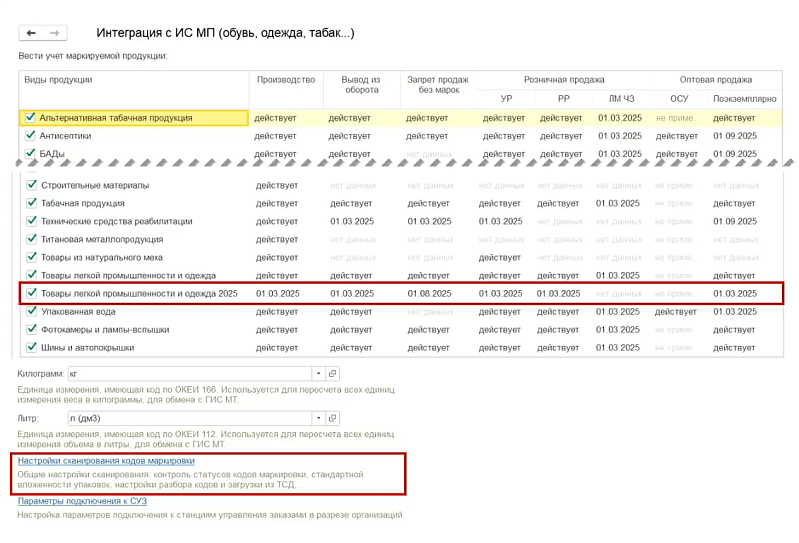
Task: Click the Килограмм input field
Action: coord(190,373)
